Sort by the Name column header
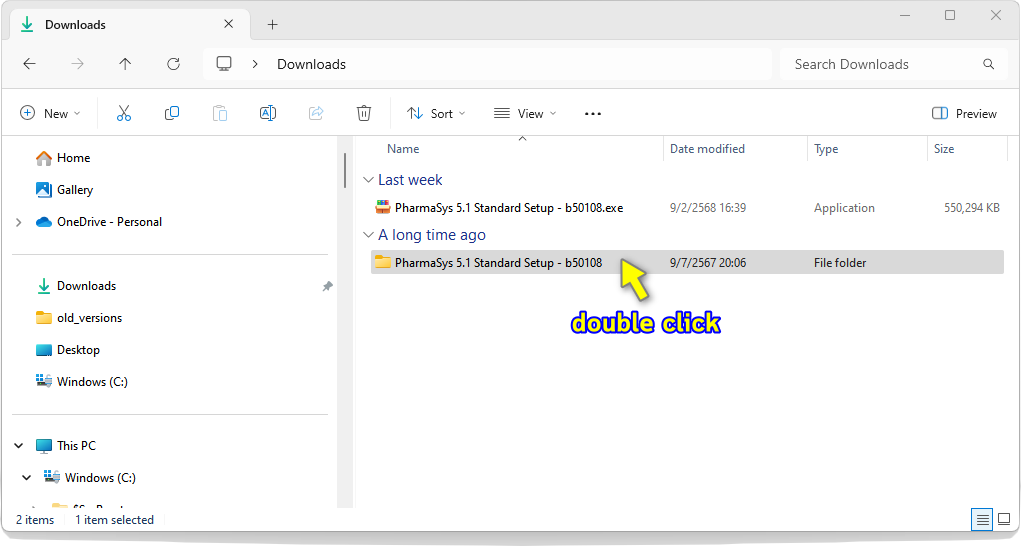This screenshot has height=546, width=1021. point(403,149)
